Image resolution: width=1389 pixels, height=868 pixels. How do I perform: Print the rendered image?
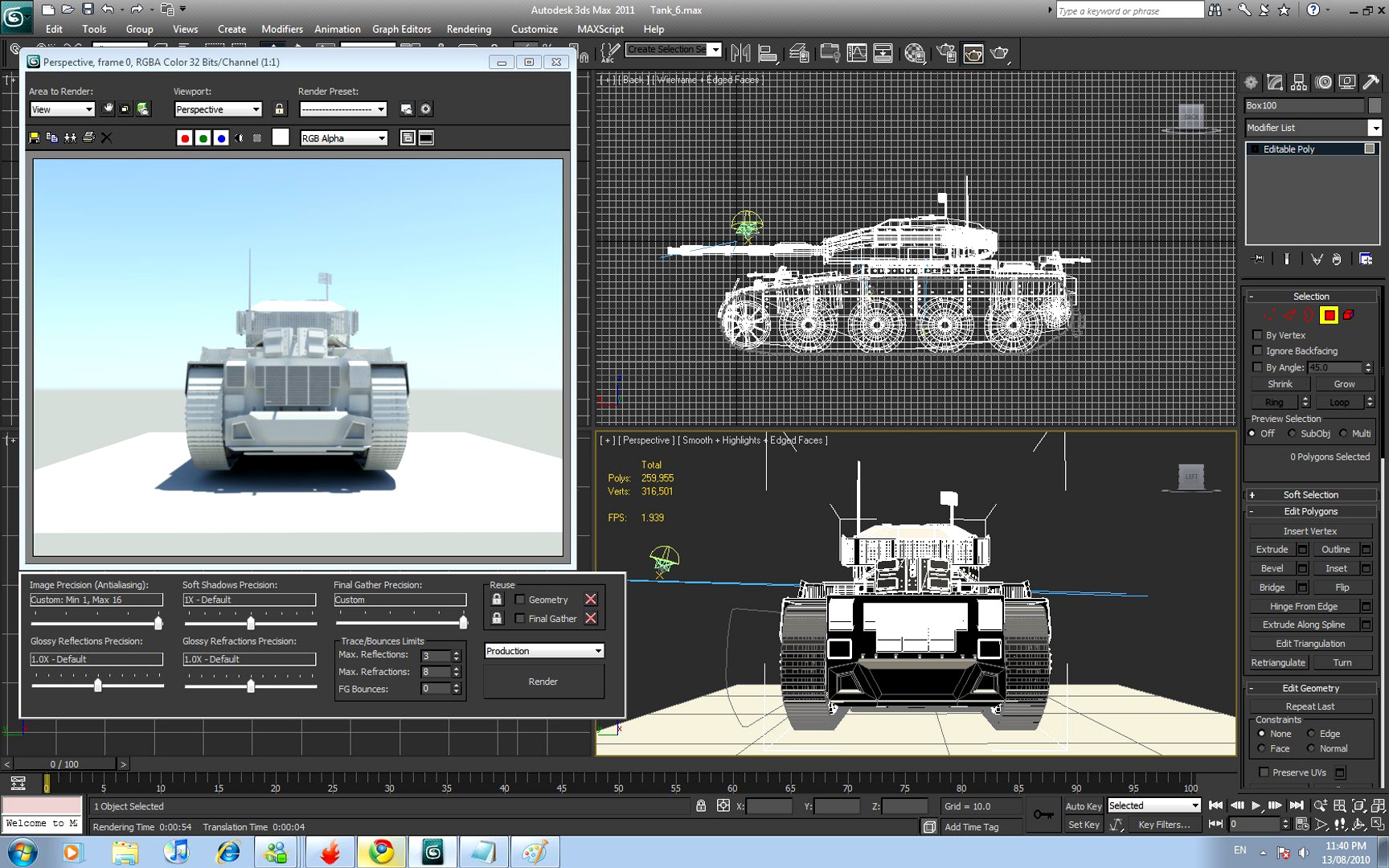click(x=88, y=137)
